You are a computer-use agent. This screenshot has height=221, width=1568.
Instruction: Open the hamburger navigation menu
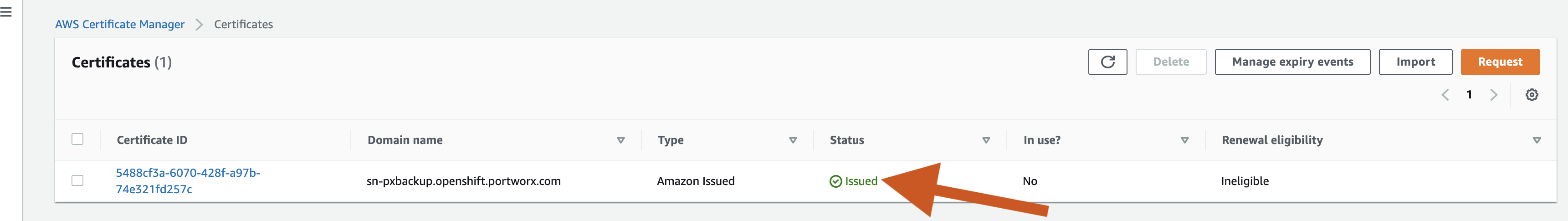point(6,11)
